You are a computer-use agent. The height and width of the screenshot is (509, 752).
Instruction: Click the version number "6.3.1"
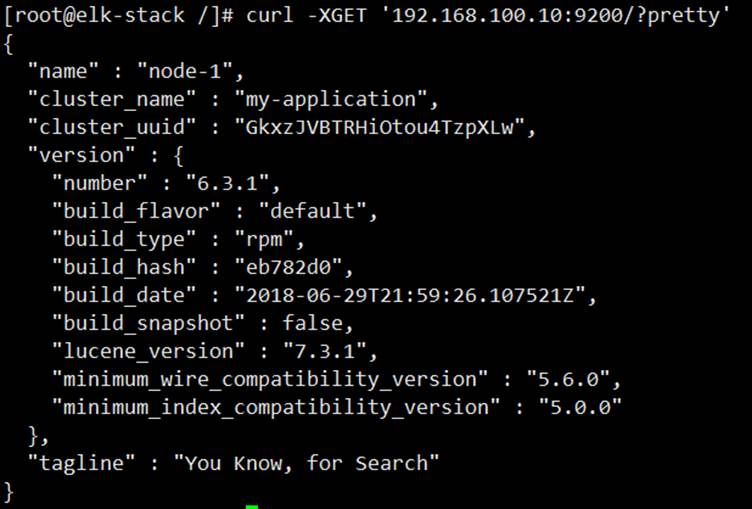227,183
